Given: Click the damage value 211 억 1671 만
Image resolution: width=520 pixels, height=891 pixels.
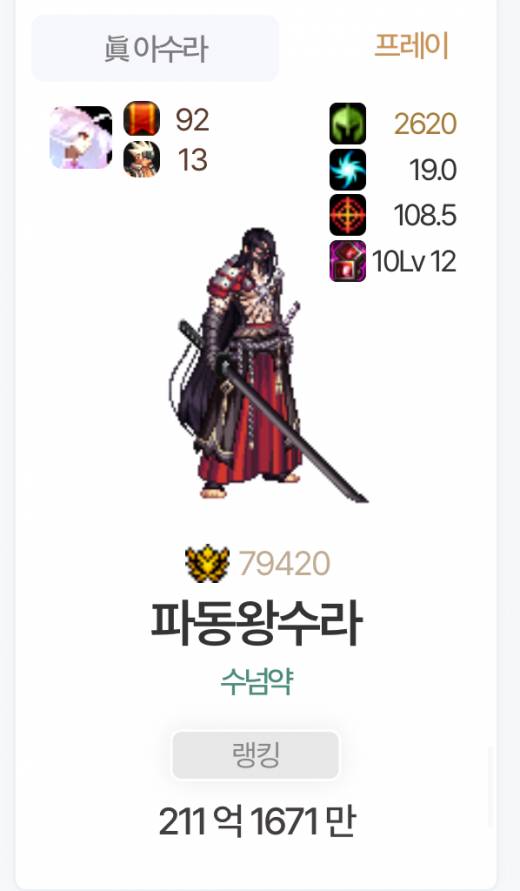Looking at the screenshot, I should (x=257, y=822).
